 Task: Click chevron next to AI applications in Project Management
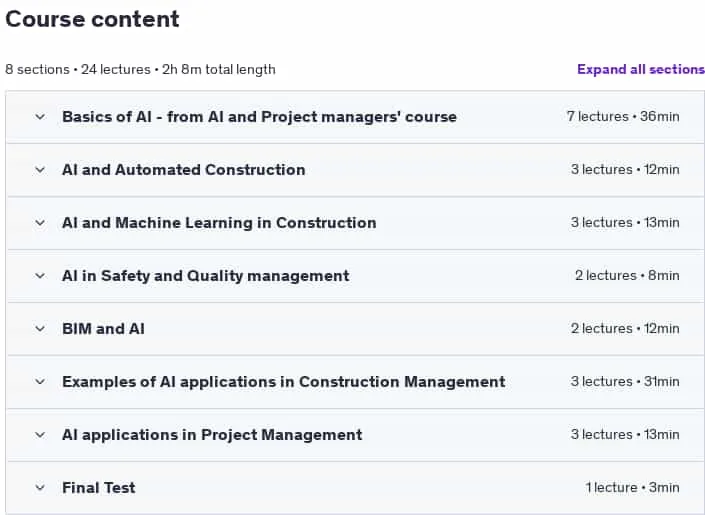[x=40, y=435]
